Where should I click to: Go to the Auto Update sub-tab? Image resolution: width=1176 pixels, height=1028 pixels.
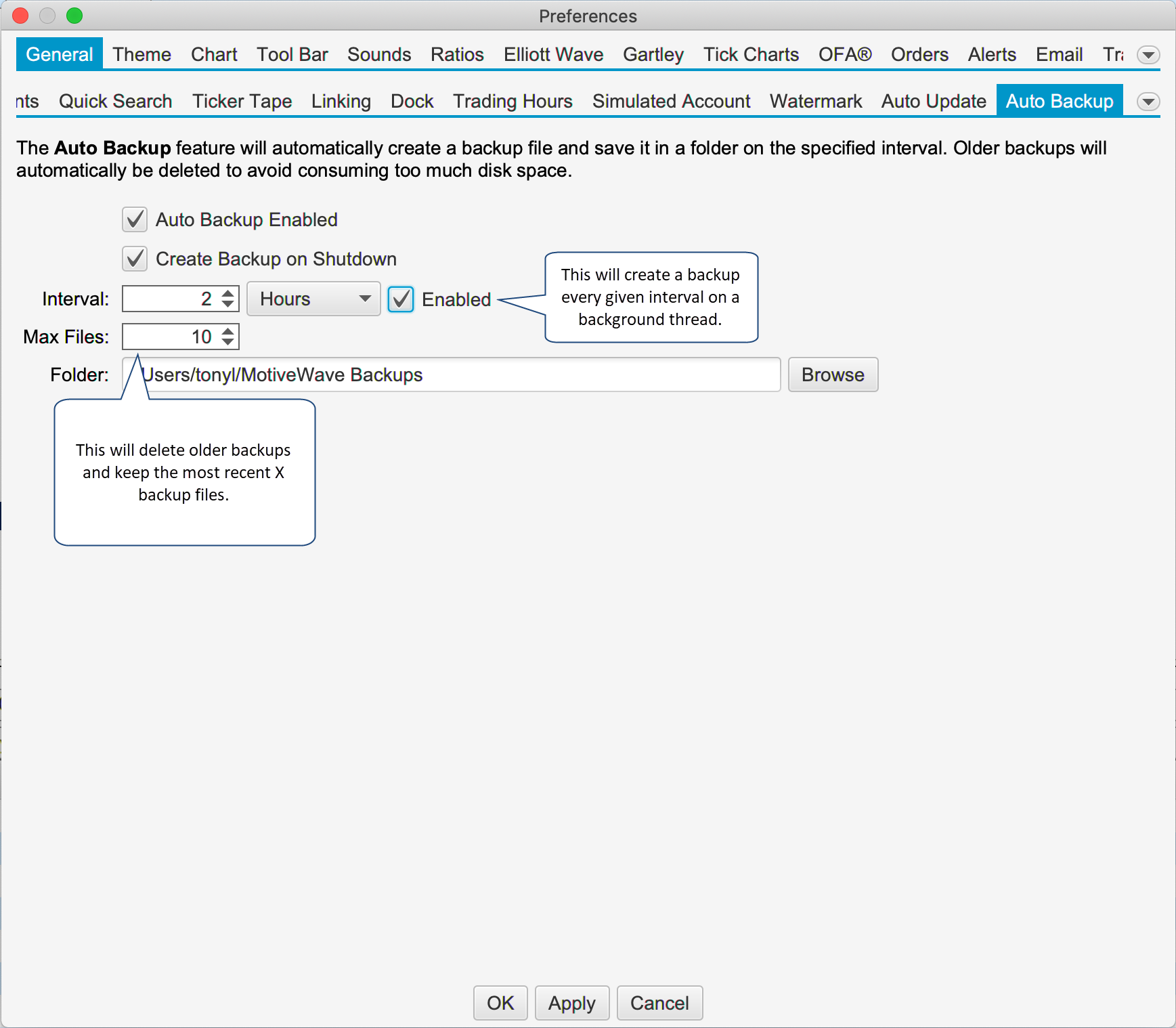tap(933, 101)
